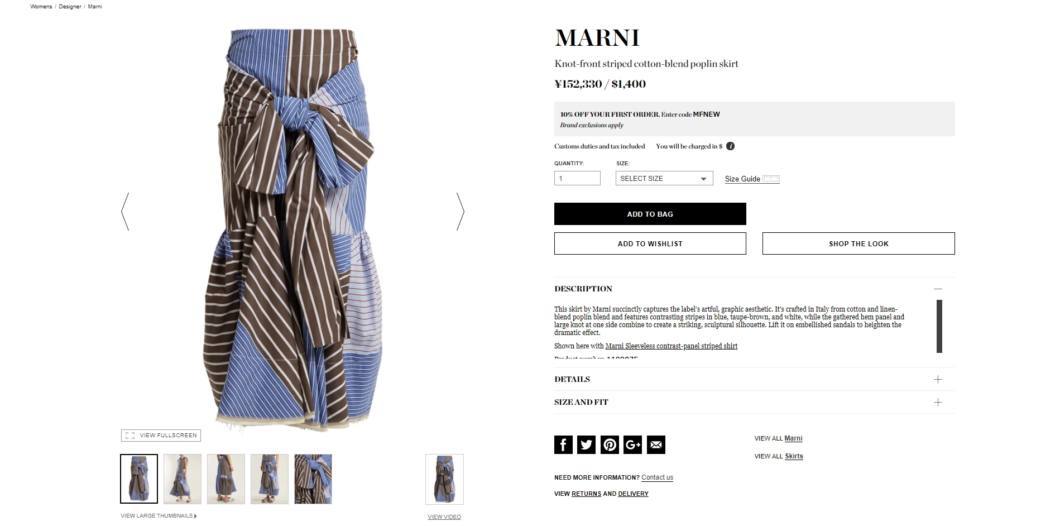The width and height of the screenshot is (1060, 526).
Task: Go to Designer breadcrumb
Action: [x=70, y=6]
